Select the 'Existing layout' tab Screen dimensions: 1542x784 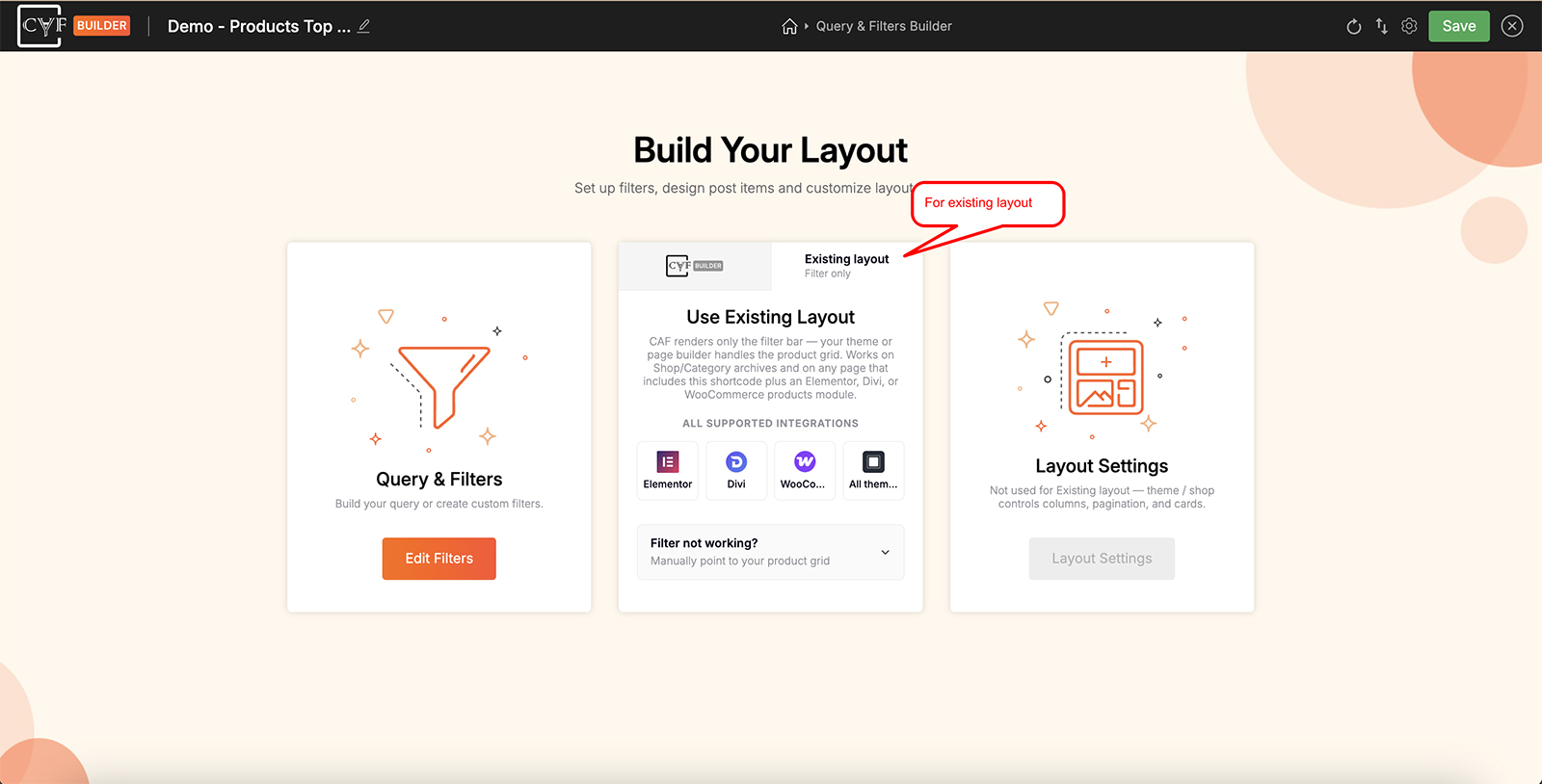pyautogui.click(x=847, y=266)
